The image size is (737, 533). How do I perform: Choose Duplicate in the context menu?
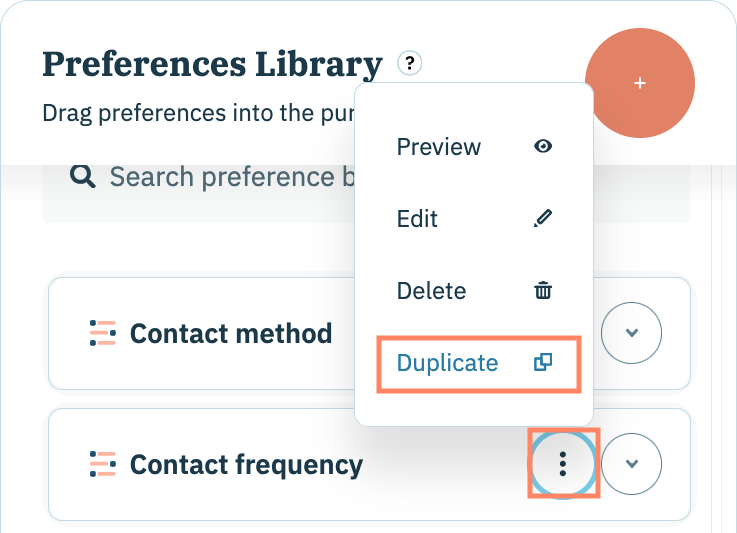click(447, 363)
